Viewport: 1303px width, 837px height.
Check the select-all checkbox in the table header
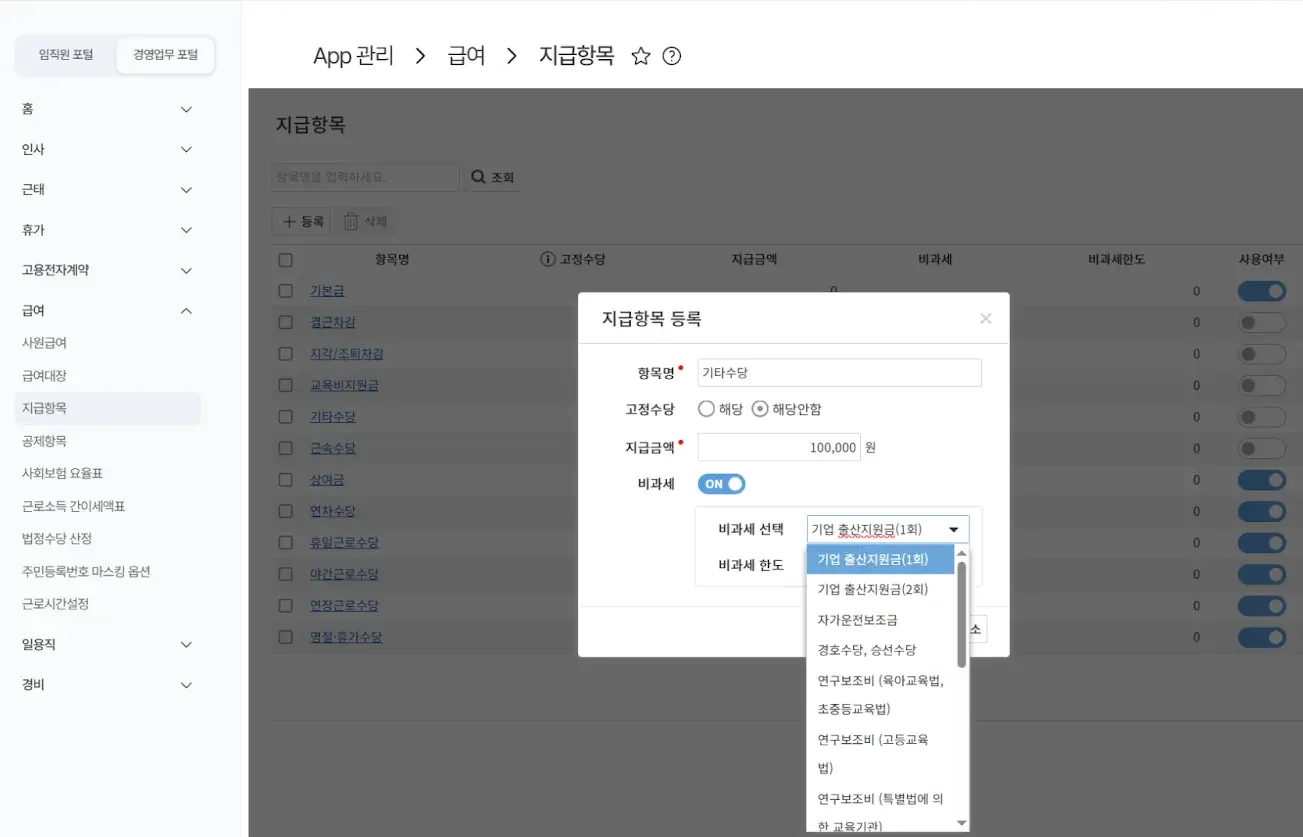285,258
